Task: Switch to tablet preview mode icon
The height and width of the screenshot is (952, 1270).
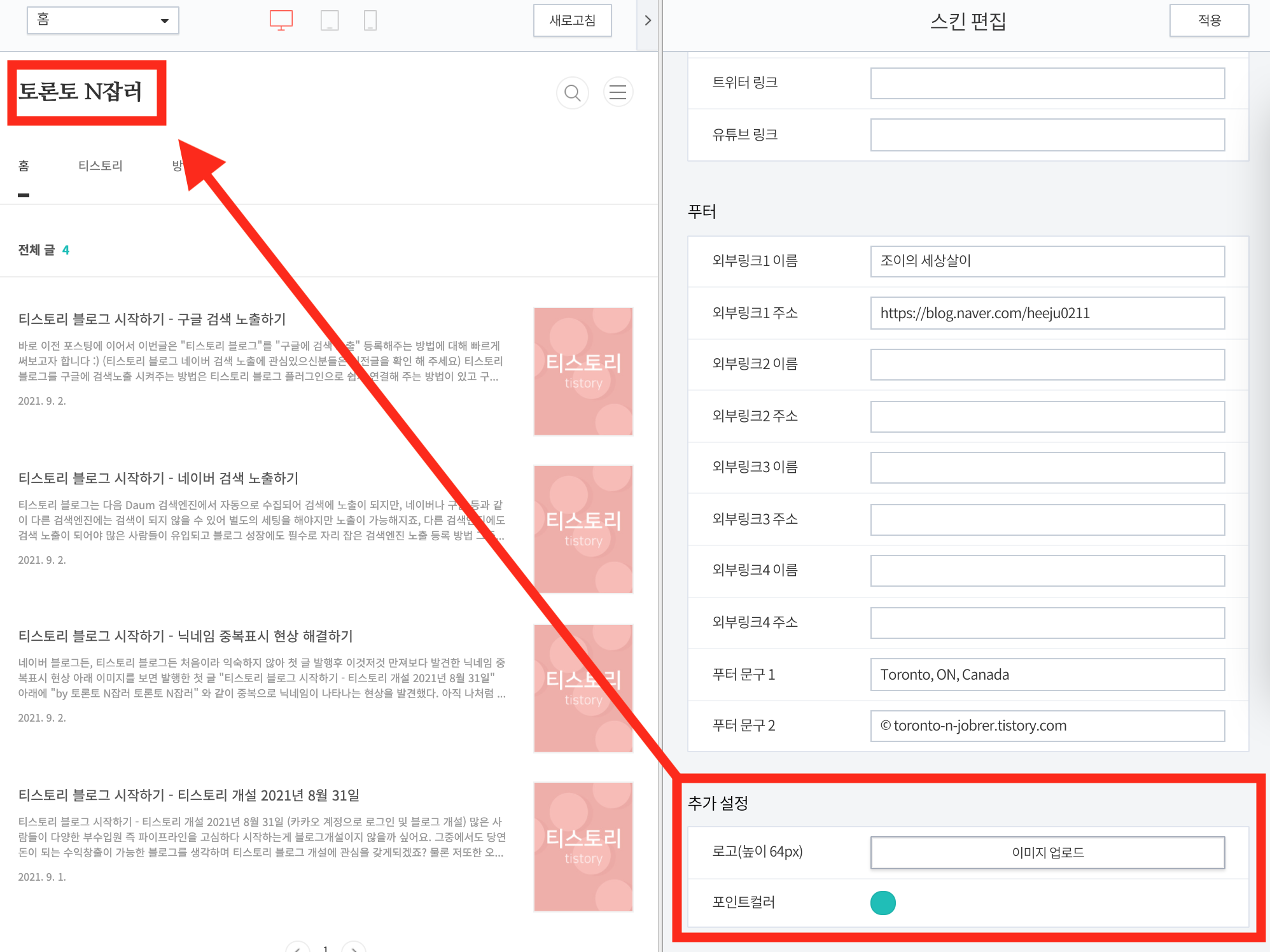Action: tap(330, 20)
